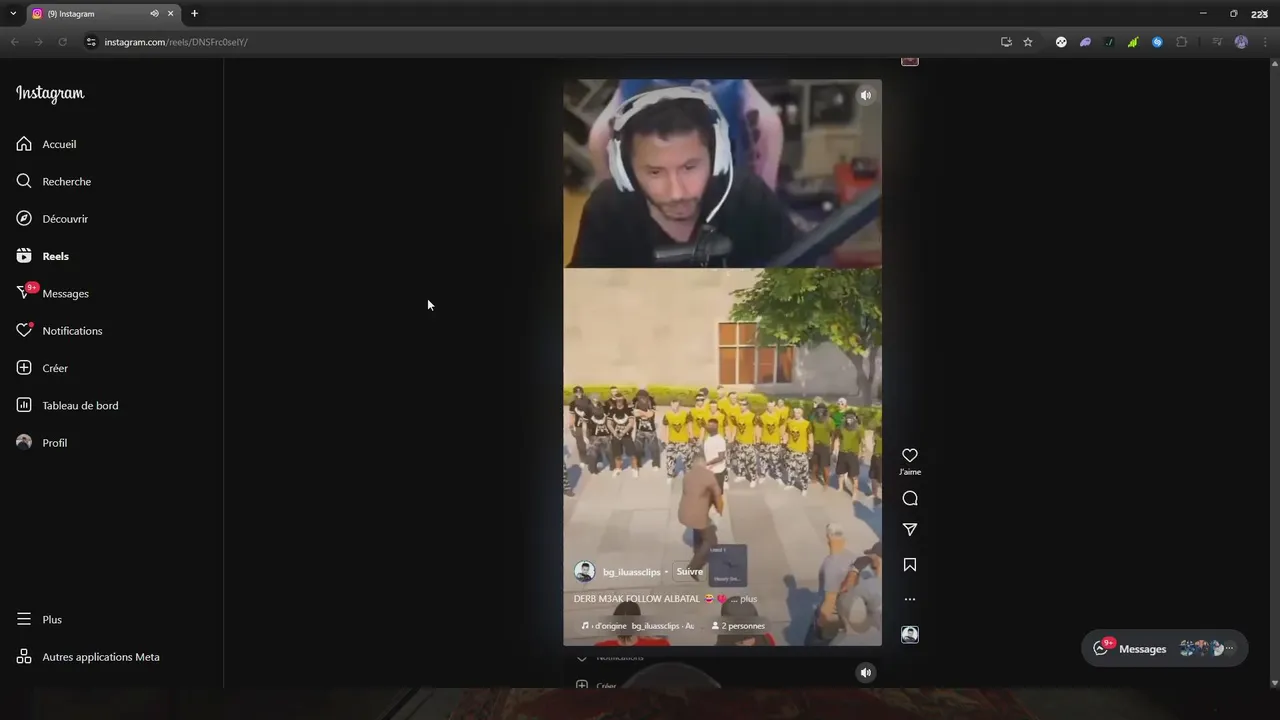Click the page scrollbar down arrow

pyautogui.click(x=1274, y=683)
